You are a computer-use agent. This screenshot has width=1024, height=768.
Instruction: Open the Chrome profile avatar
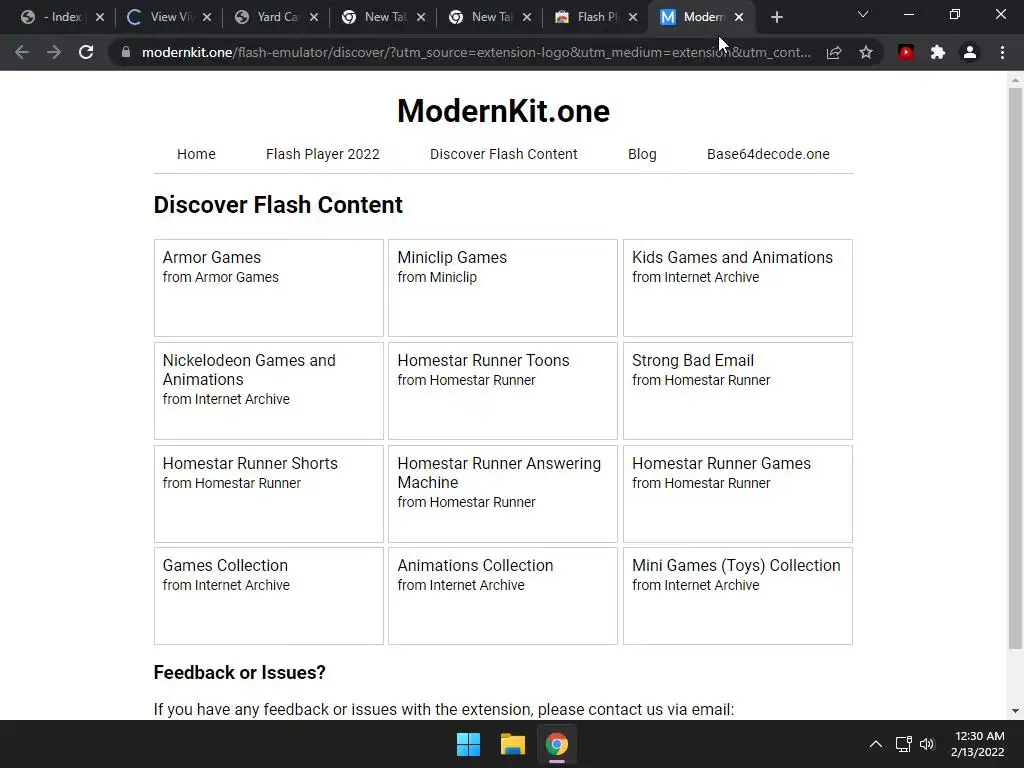click(970, 52)
